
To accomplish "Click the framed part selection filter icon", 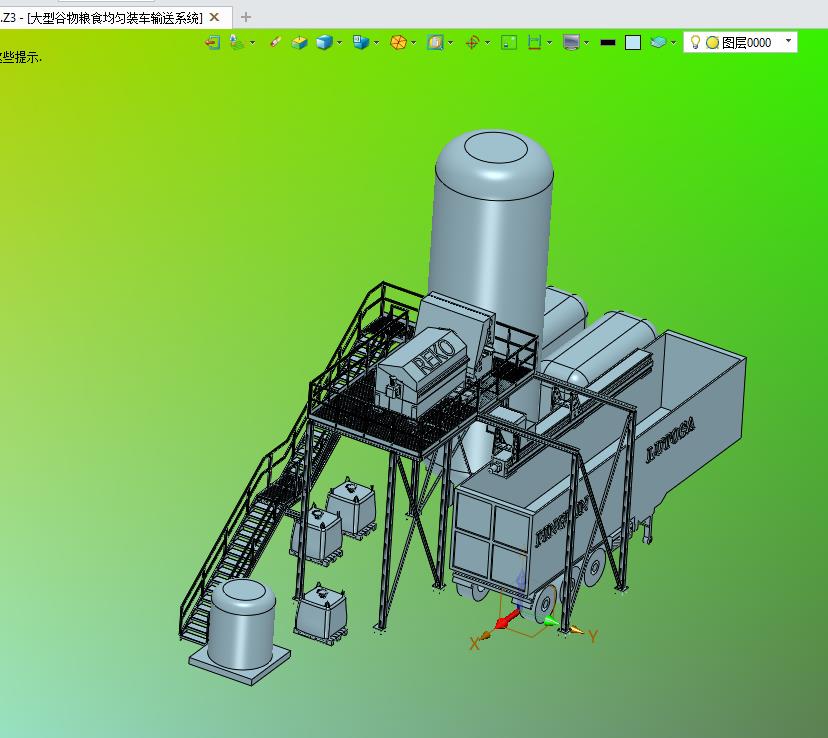I will click(435, 42).
